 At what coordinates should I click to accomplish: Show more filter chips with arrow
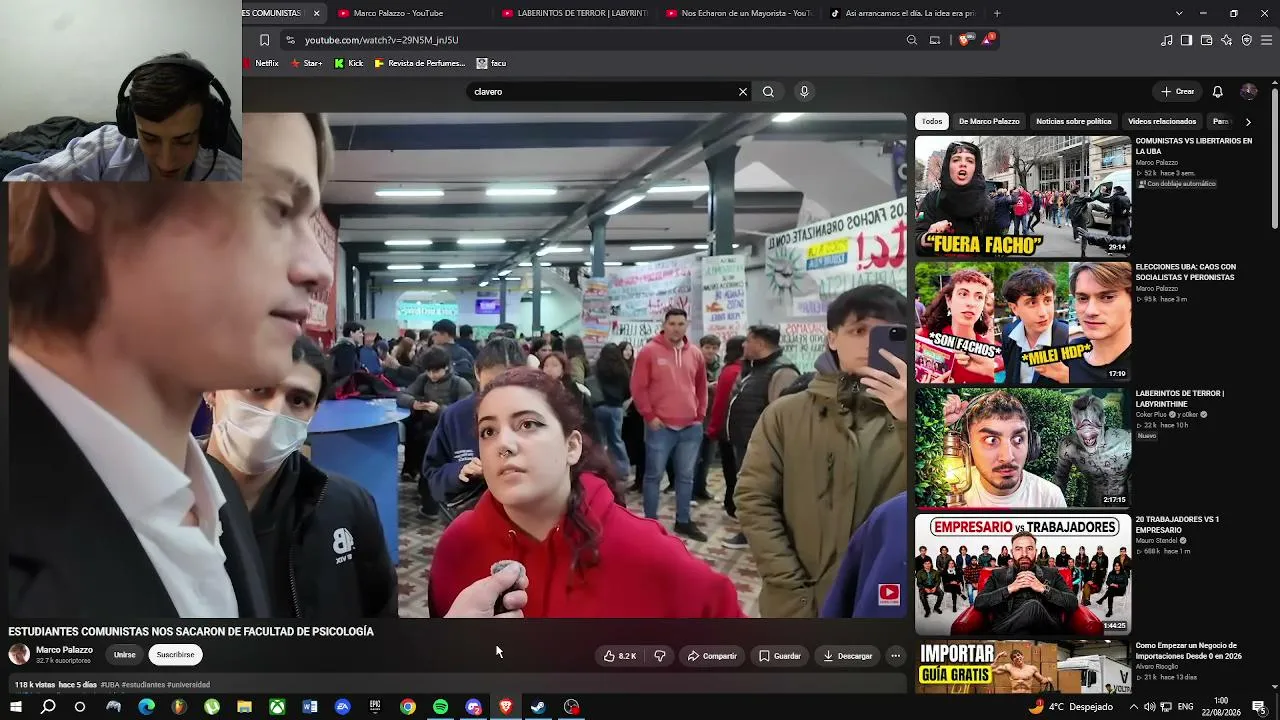click(x=1248, y=122)
